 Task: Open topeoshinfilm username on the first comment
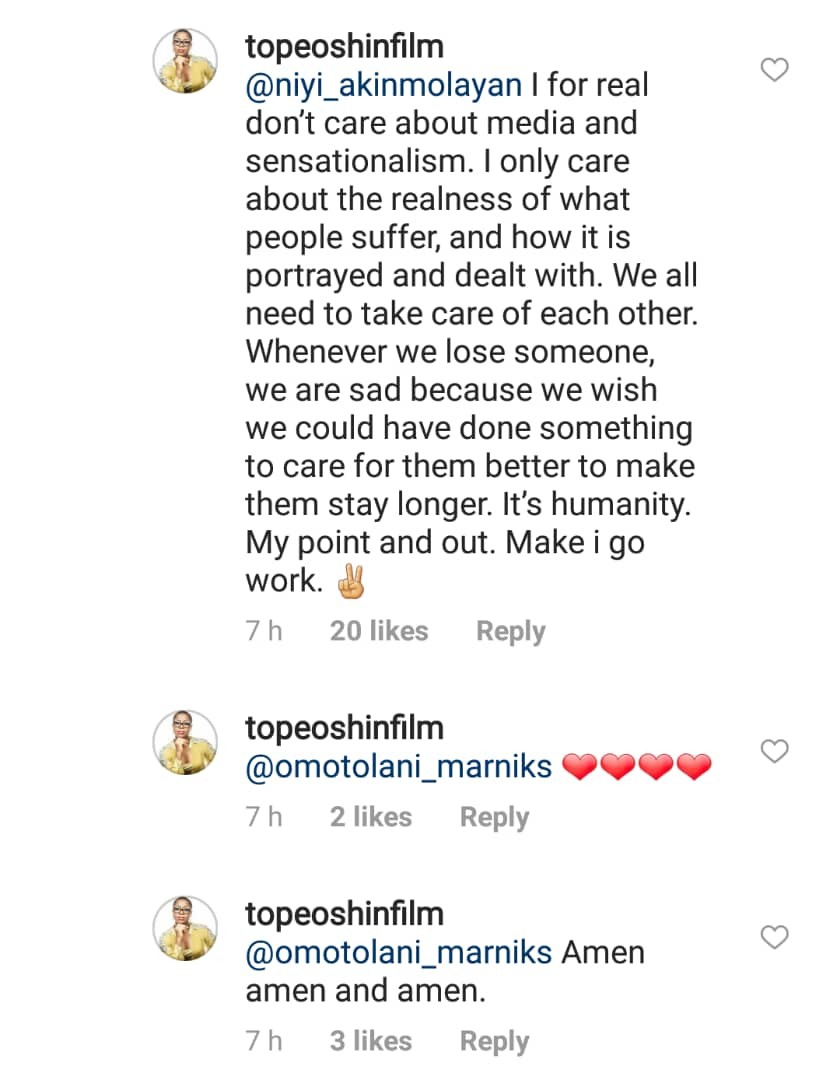point(344,47)
